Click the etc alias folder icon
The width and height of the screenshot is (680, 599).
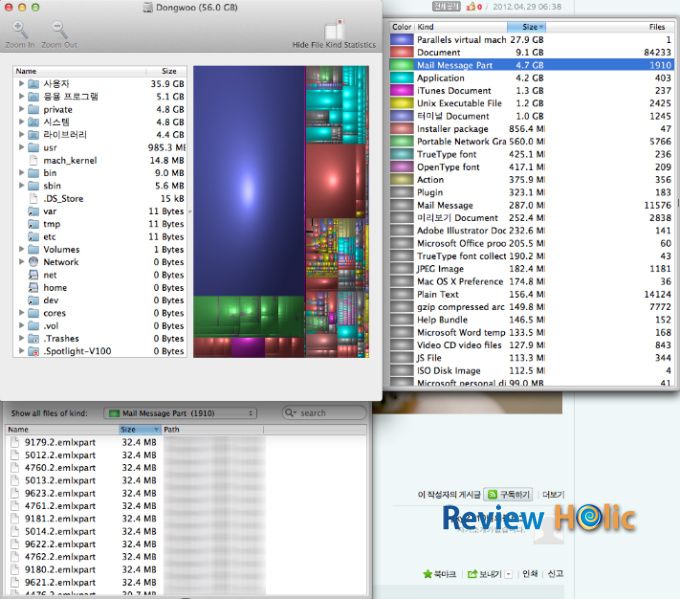[x=33, y=236]
